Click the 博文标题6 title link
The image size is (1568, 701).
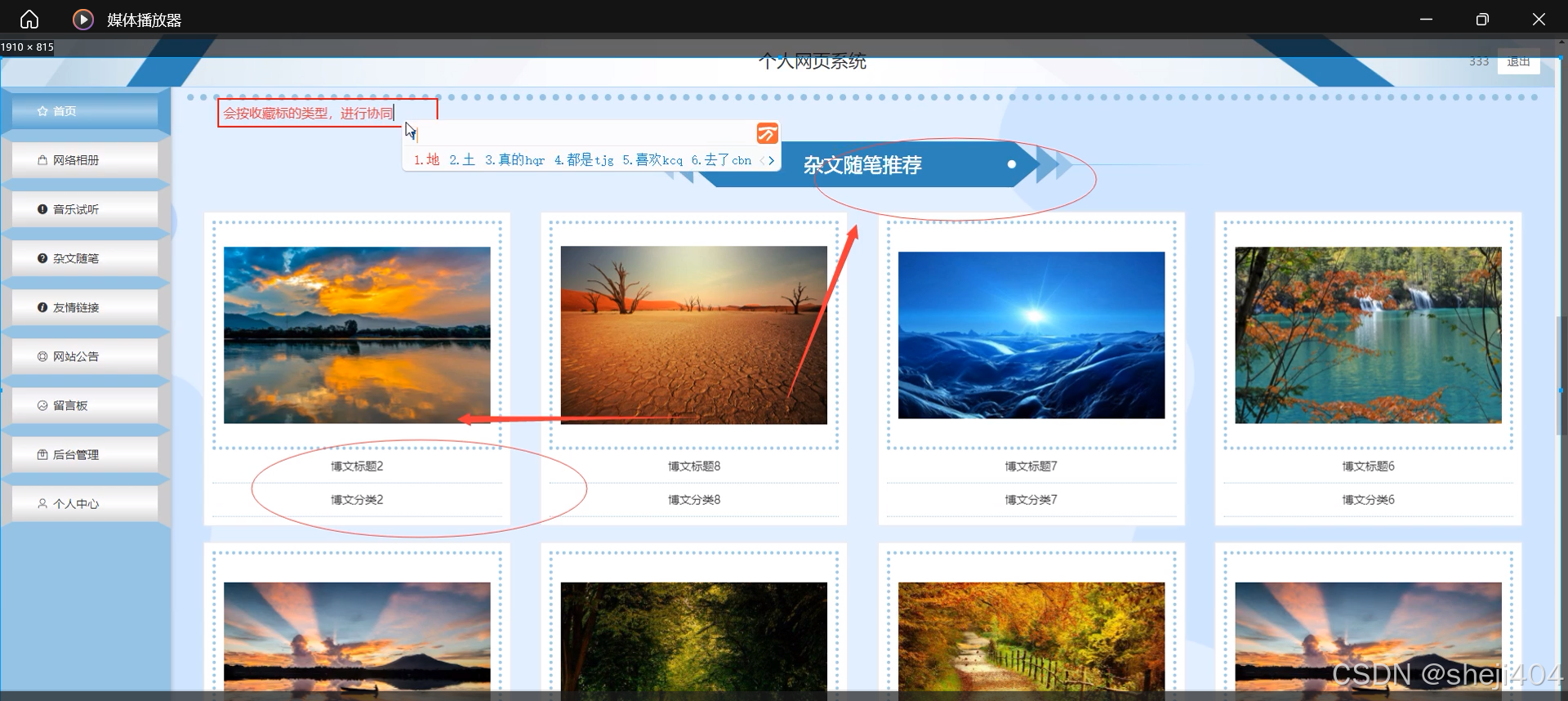pyautogui.click(x=1368, y=467)
